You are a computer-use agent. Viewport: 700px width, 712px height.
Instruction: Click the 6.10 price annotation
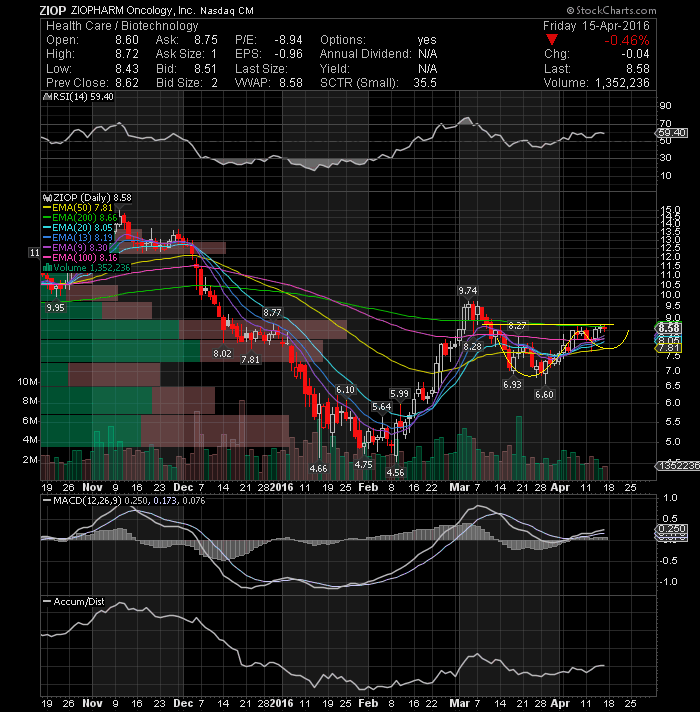pos(345,390)
